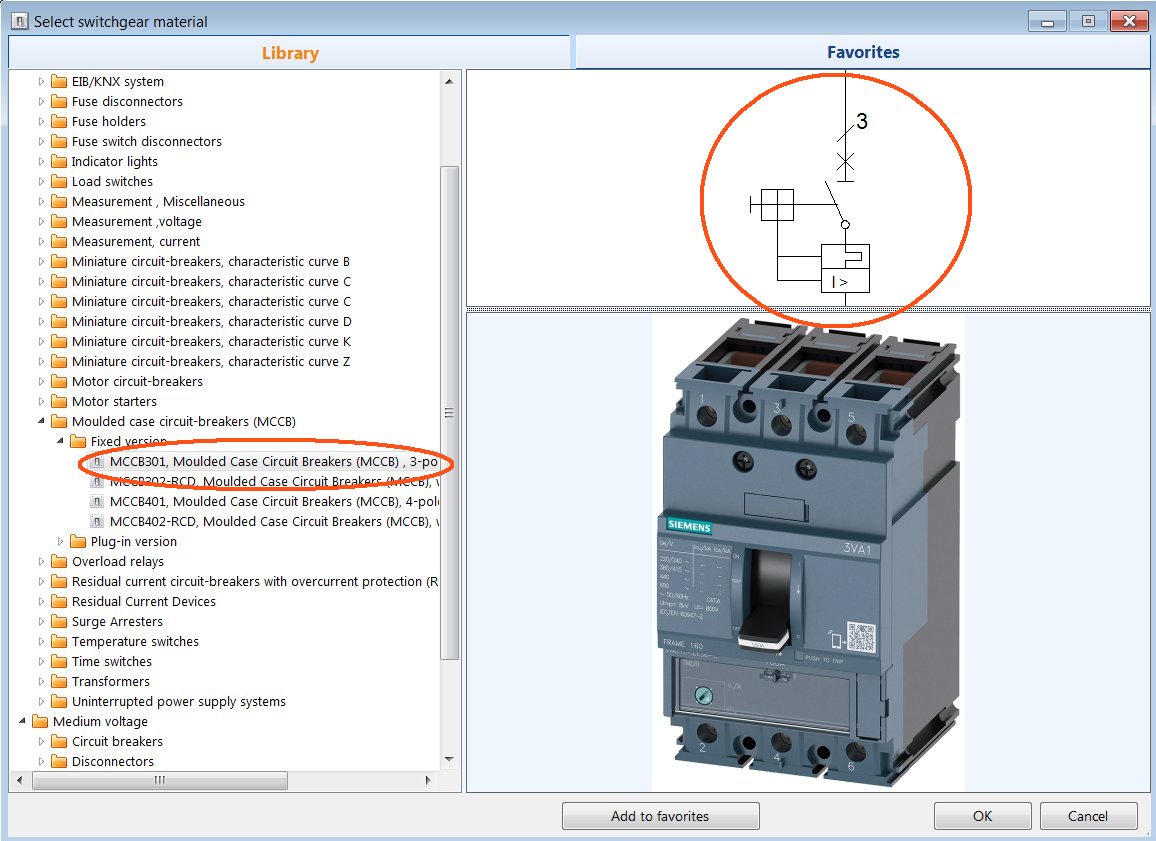The image size is (1156, 841).
Task: Collapse the Moulded case circuit-breakers node
Action: coord(41,422)
